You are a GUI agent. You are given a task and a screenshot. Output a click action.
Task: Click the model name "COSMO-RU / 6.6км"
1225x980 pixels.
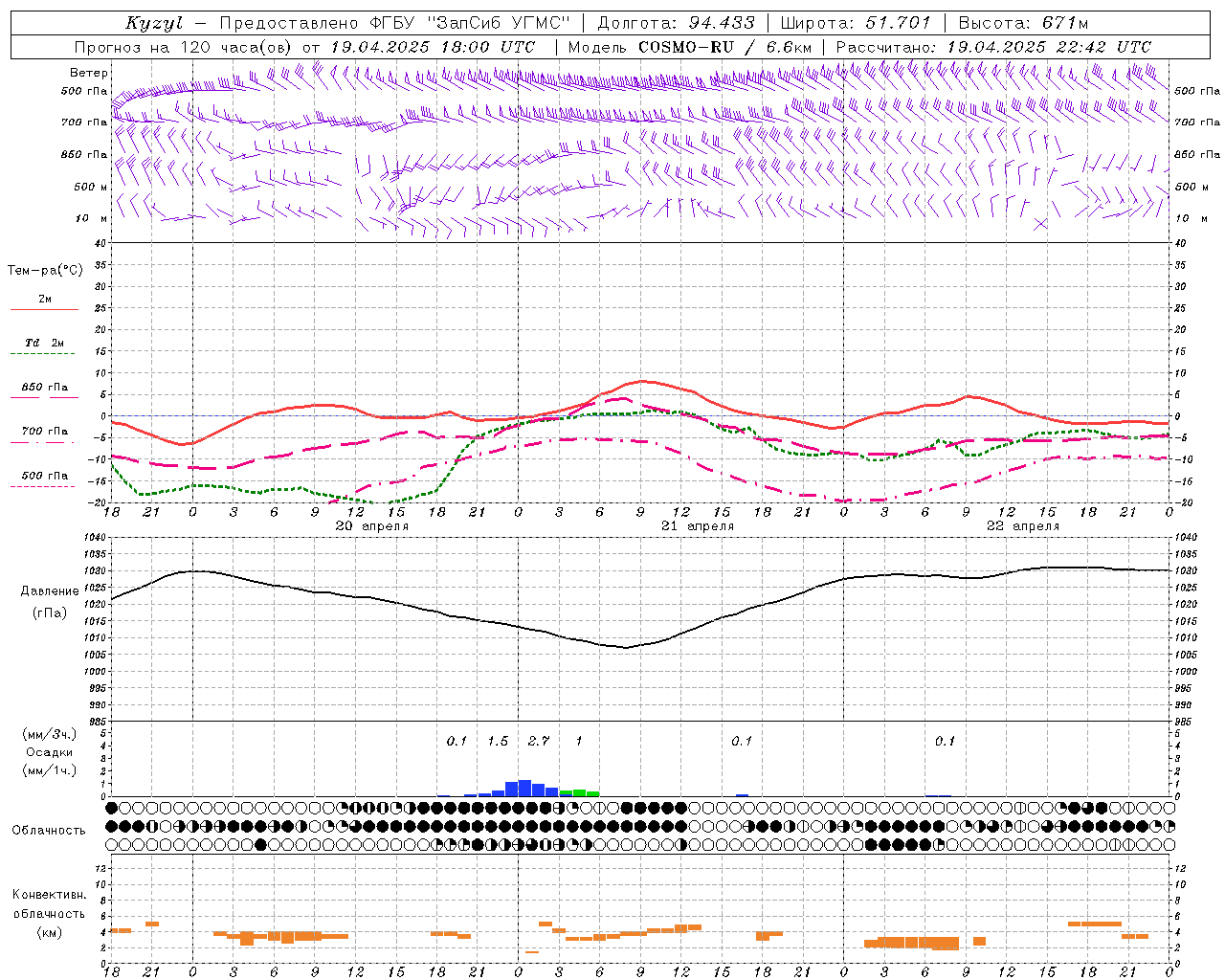[725, 47]
